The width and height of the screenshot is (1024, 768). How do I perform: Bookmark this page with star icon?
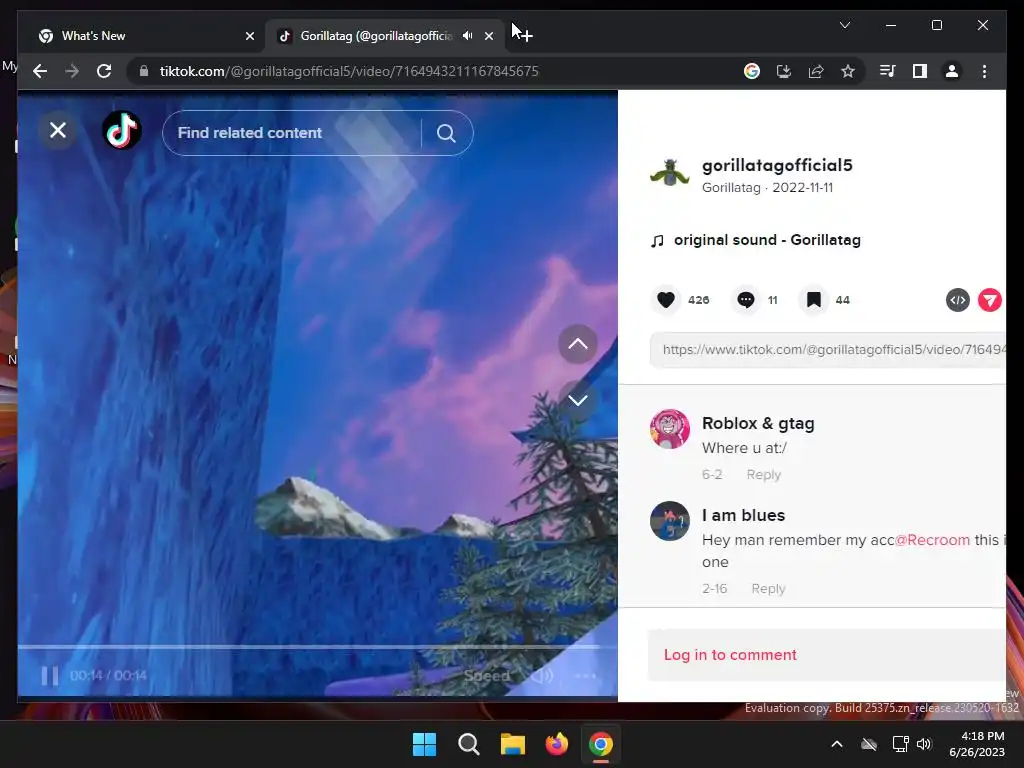pyautogui.click(x=848, y=71)
